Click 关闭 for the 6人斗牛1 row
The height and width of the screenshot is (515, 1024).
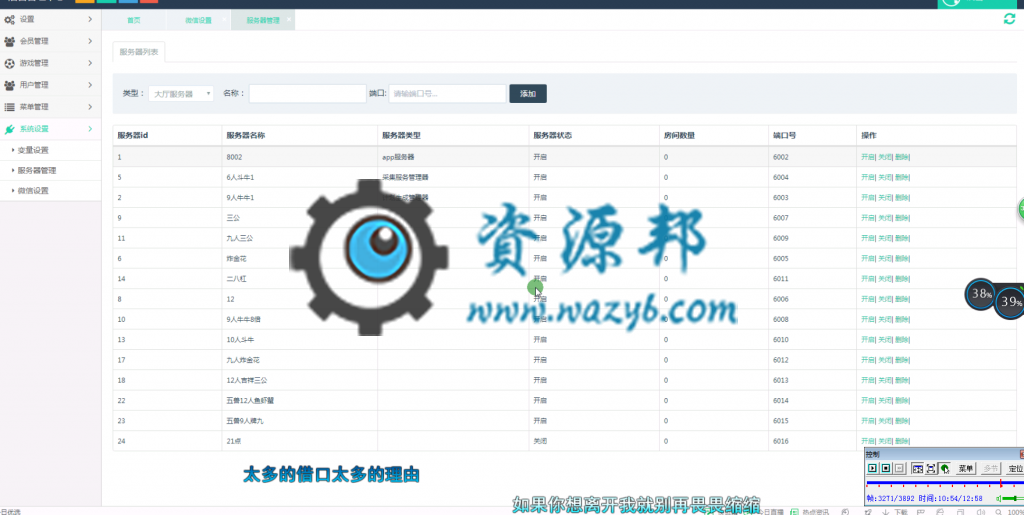(x=884, y=178)
